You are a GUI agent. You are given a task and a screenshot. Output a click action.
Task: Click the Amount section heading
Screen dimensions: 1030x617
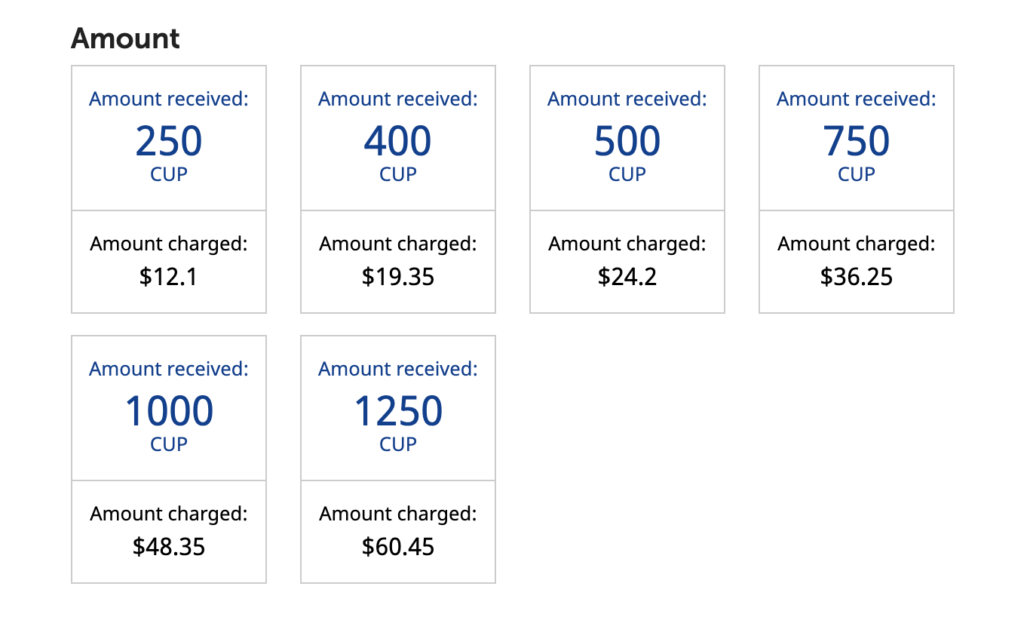coord(125,38)
